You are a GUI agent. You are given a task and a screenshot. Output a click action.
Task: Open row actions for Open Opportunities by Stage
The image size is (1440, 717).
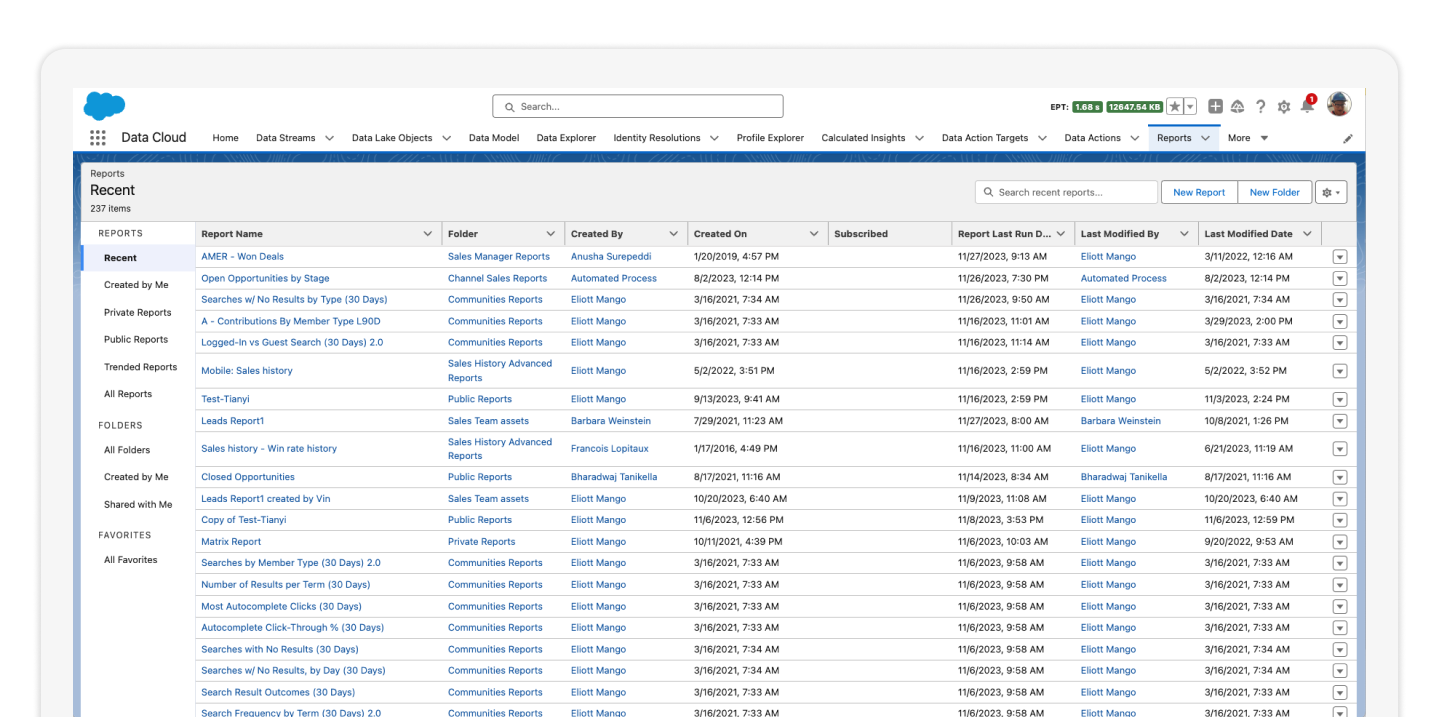[1340, 279]
